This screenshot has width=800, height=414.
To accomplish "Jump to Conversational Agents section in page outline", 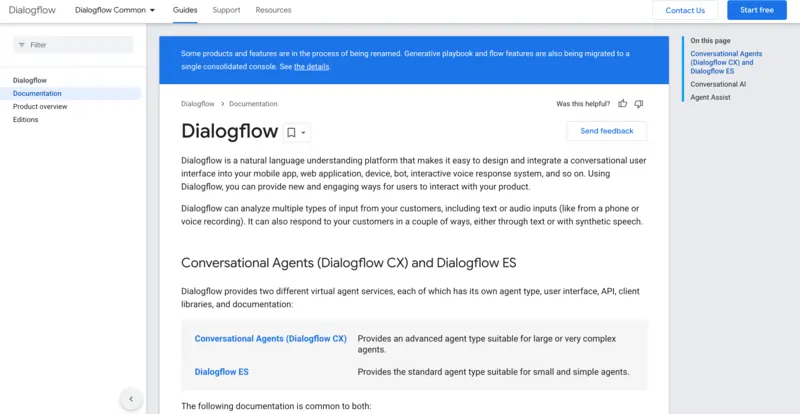I will pyautogui.click(x=726, y=62).
